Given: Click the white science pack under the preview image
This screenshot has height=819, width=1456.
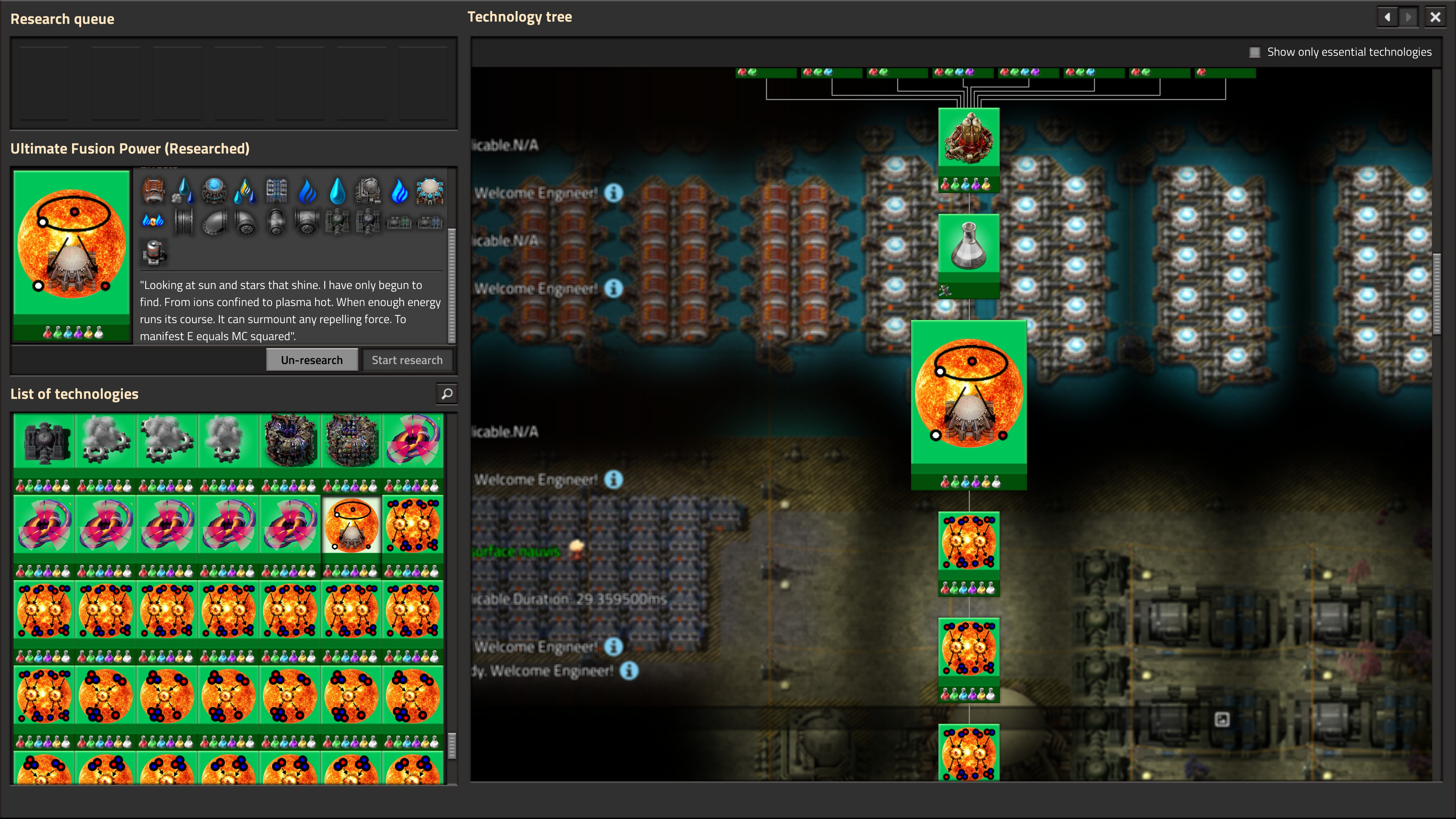Looking at the screenshot, I should click(99, 333).
